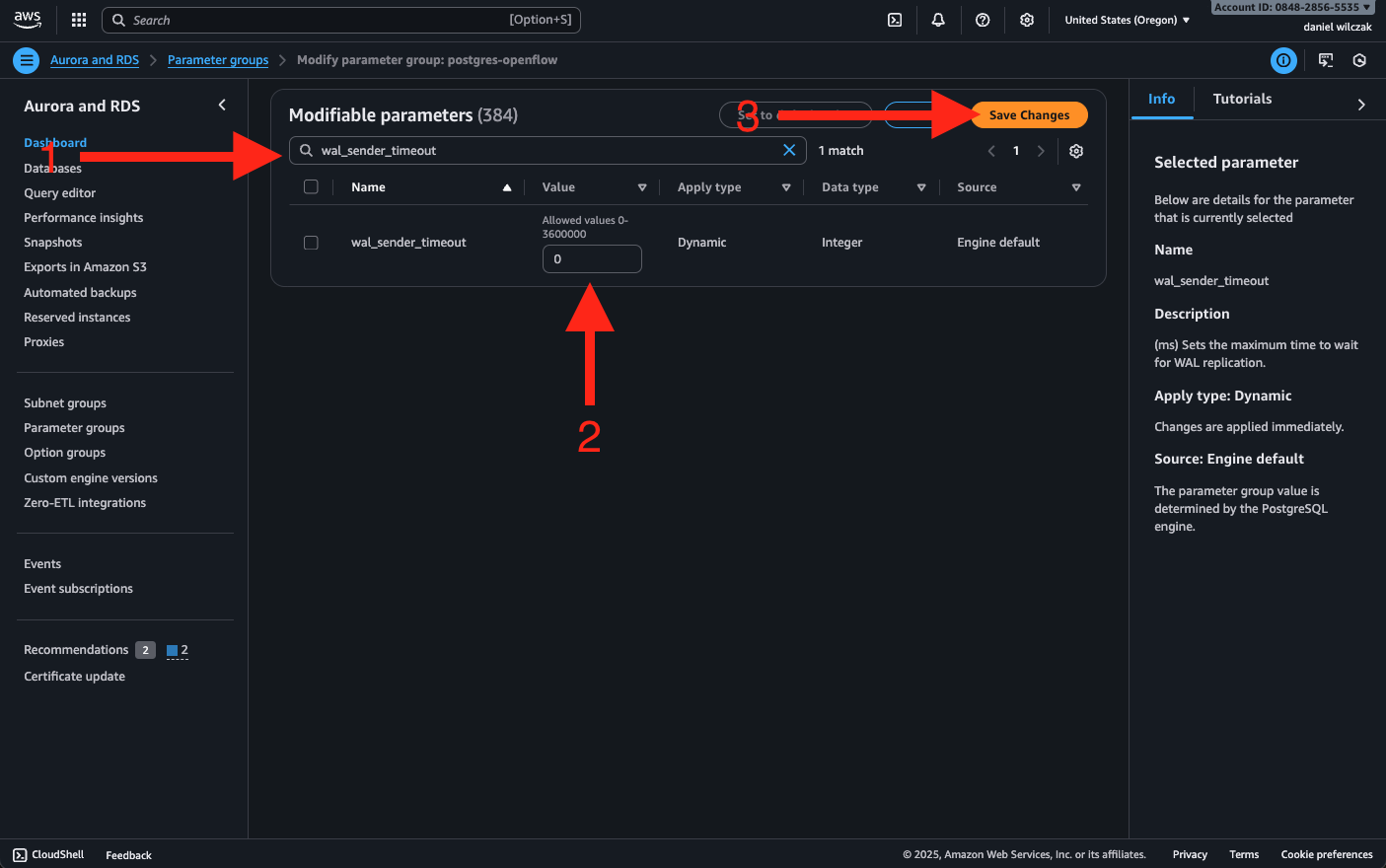Clear the wal_sender_timeout search text
This screenshot has width=1386, height=868.
coord(789,150)
